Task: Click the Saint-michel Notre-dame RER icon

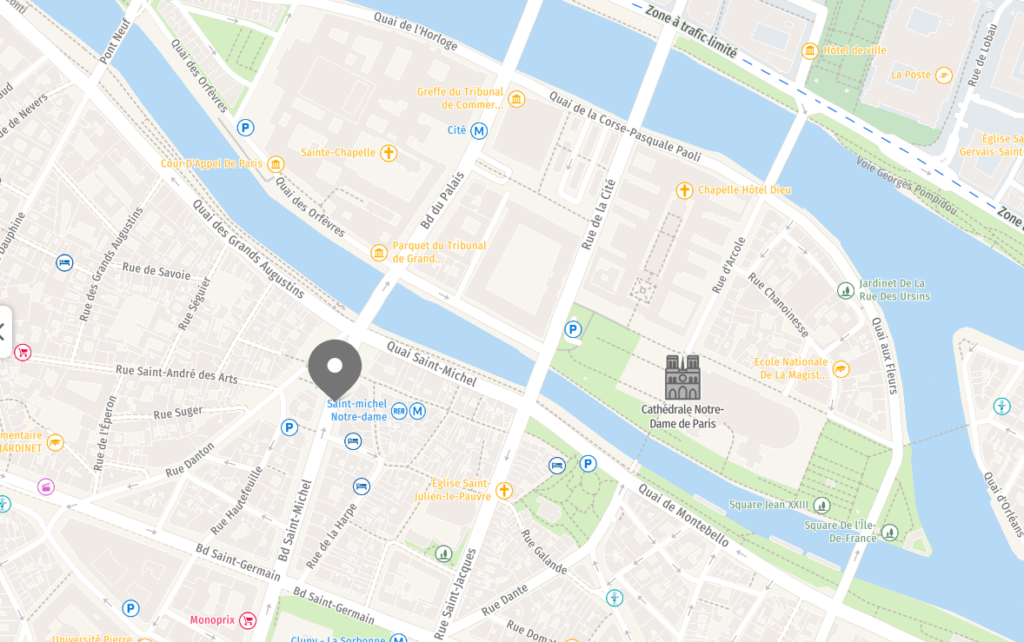Action: click(399, 411)
